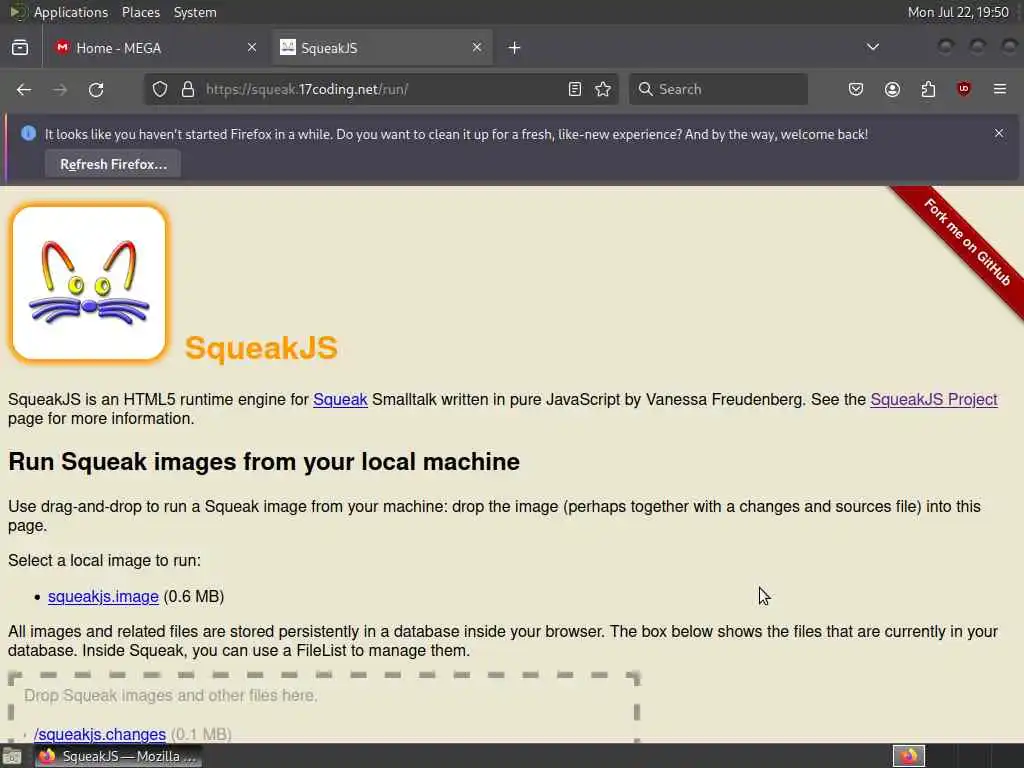The image size is (1024, 768).
Task: Click the 'Drop Squeak images and other files here.' text
Action: coord(170,696)
